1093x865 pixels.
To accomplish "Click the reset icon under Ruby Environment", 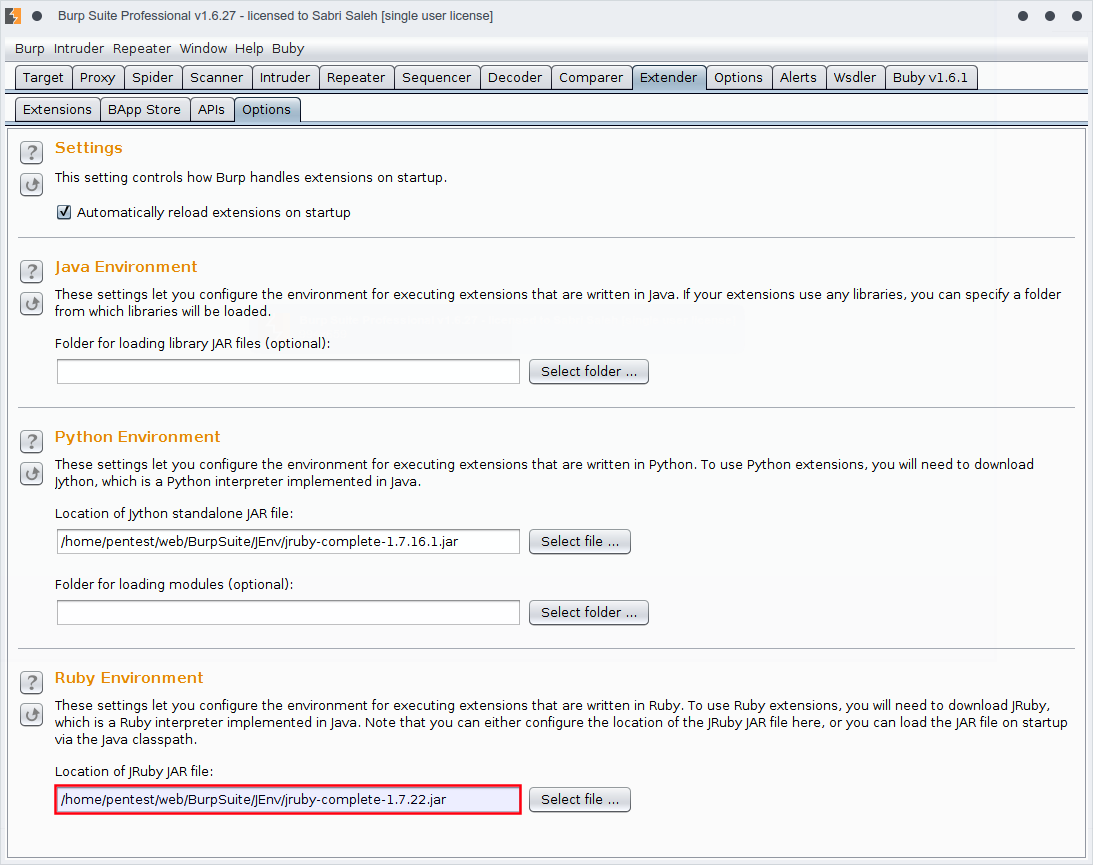I will tap(32, 714).
